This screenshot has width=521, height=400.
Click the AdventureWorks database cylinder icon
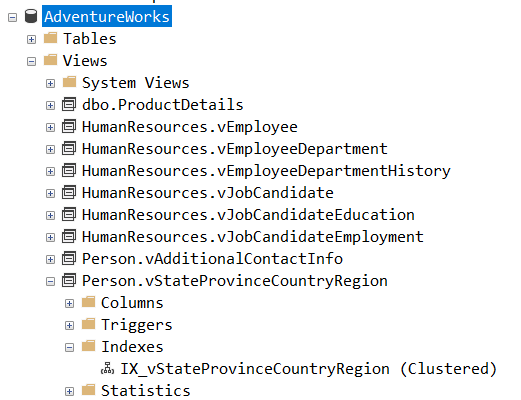(x=31, y=16)
